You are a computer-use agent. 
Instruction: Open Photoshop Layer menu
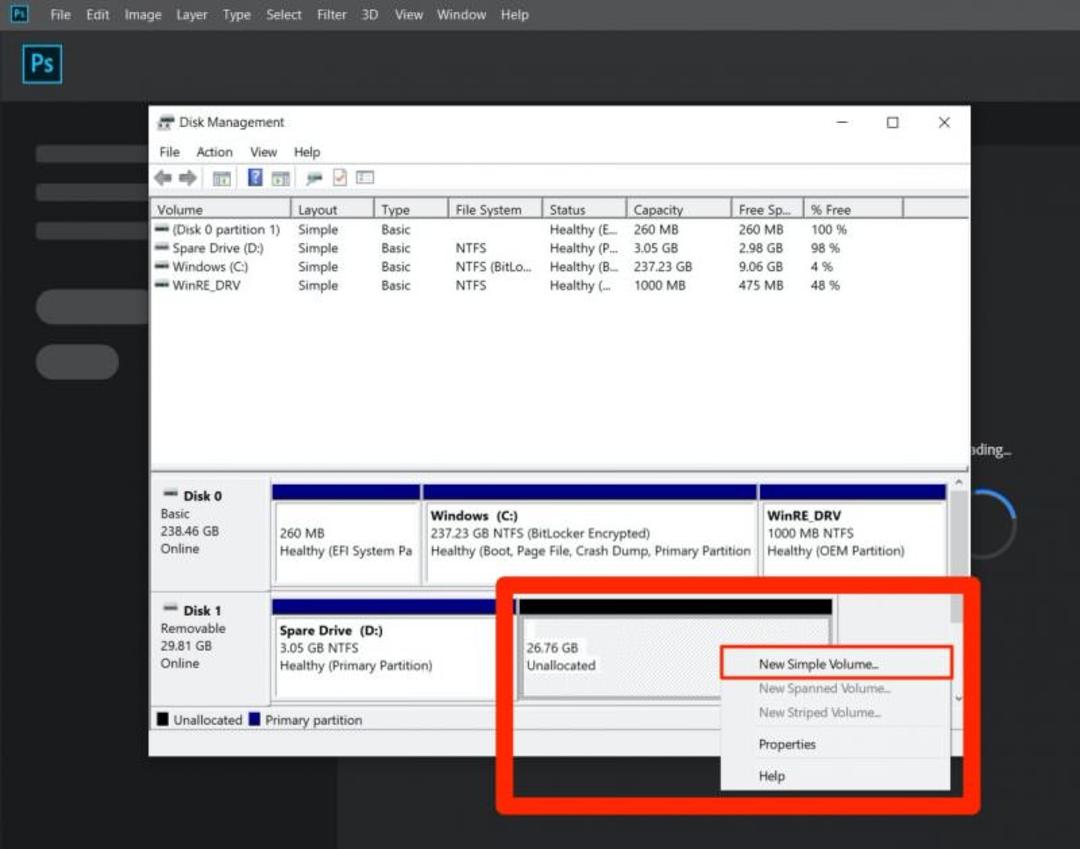click(191, 14)
